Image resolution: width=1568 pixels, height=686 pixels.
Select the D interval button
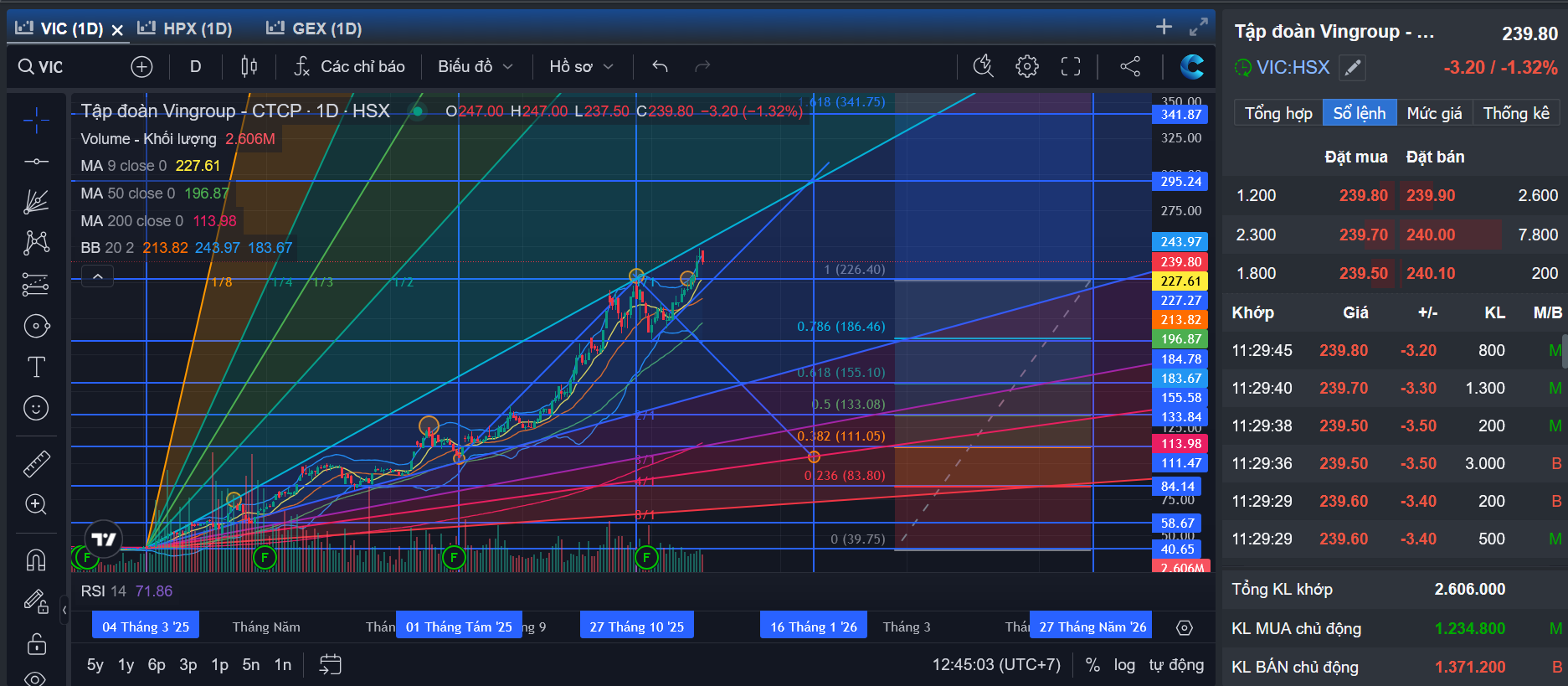point(195,67)
